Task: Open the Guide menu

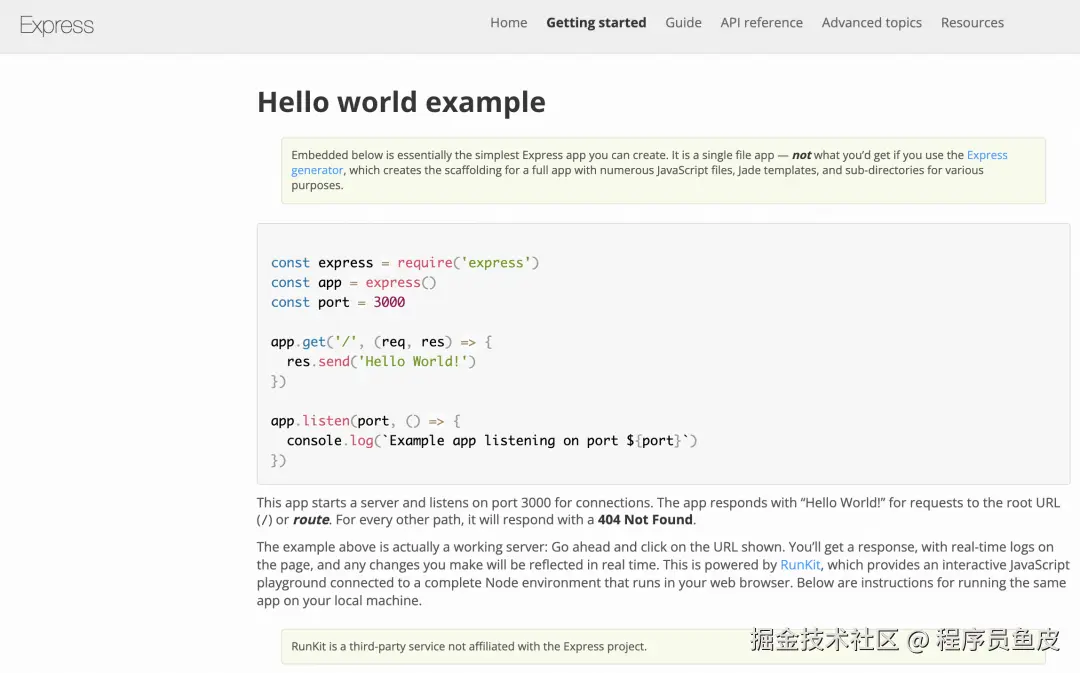Action: [x=683, y=23]
